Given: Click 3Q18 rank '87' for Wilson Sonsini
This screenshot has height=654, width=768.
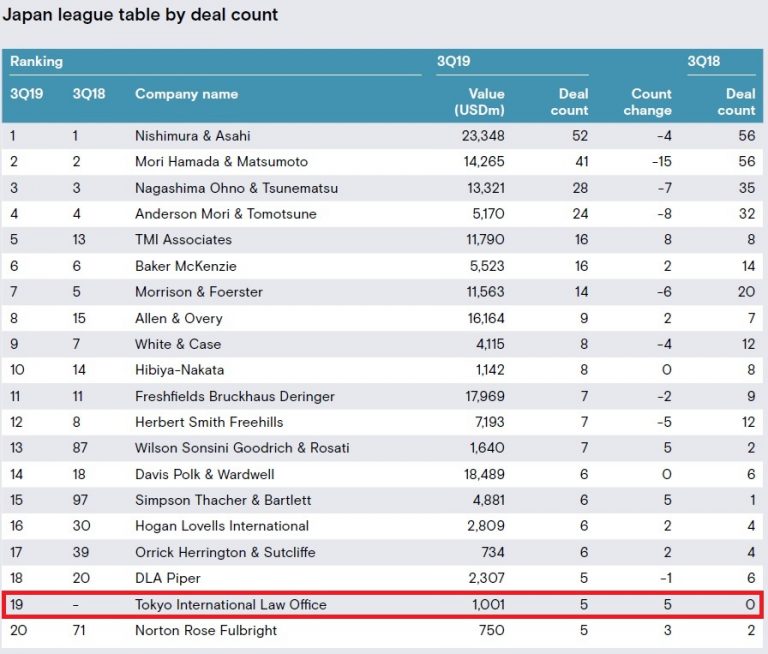Looking at the screenshot, I should click(80, 448).
